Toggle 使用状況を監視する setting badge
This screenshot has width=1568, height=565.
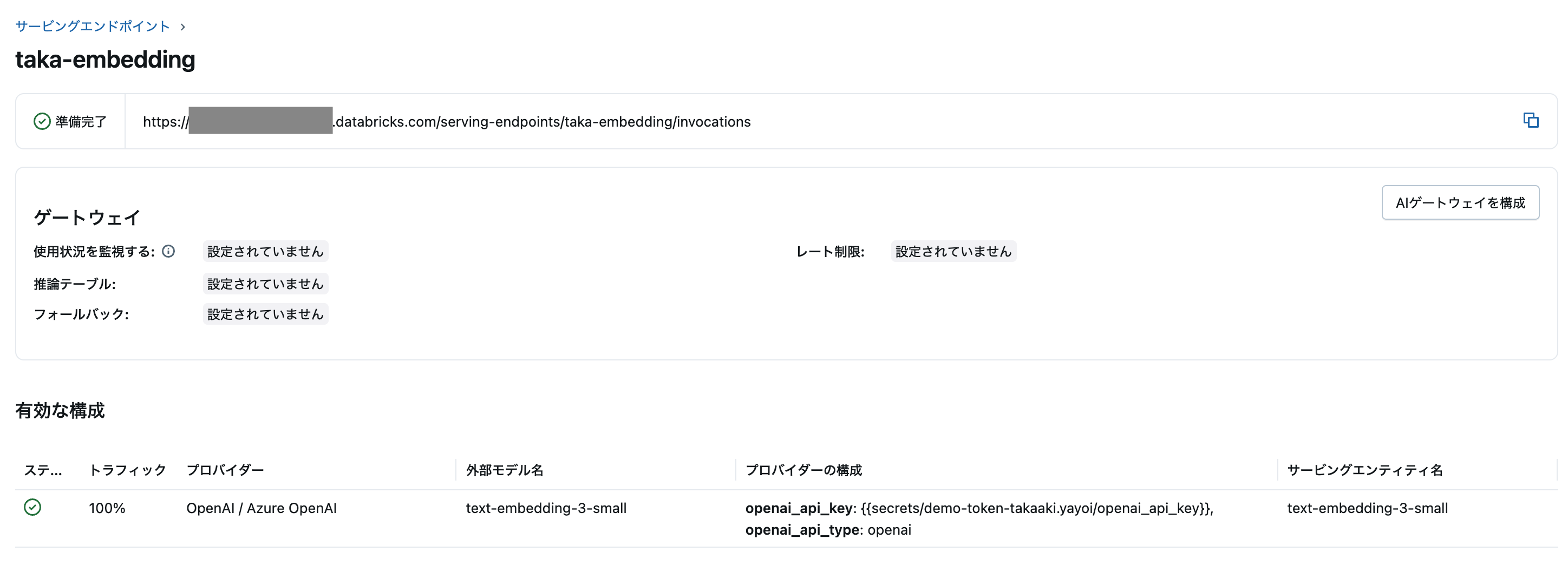click(265, 251)
